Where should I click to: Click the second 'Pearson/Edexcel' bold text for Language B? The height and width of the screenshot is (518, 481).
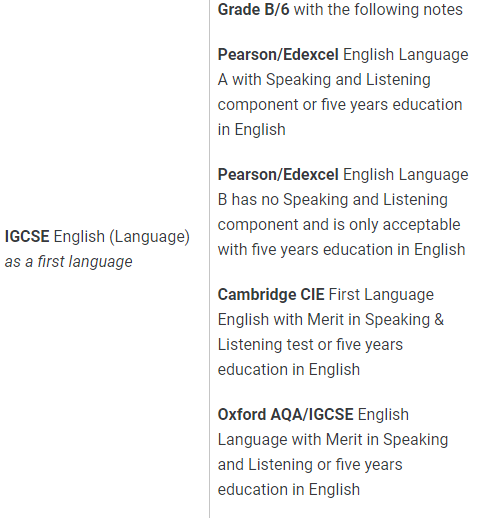coord(278,174)
